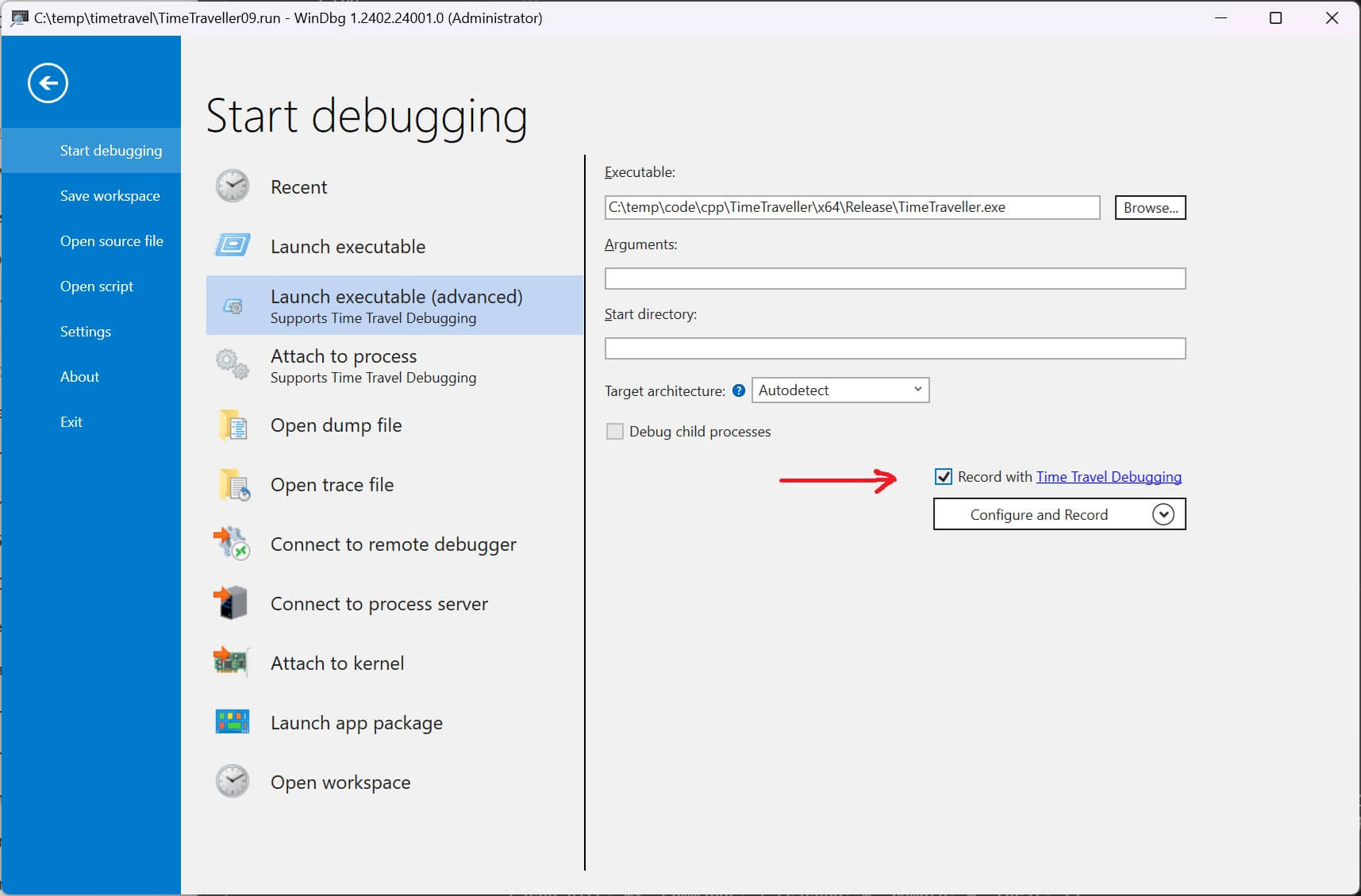Select Launch executable (advanced) label
1361x896 pixels.
397,296
